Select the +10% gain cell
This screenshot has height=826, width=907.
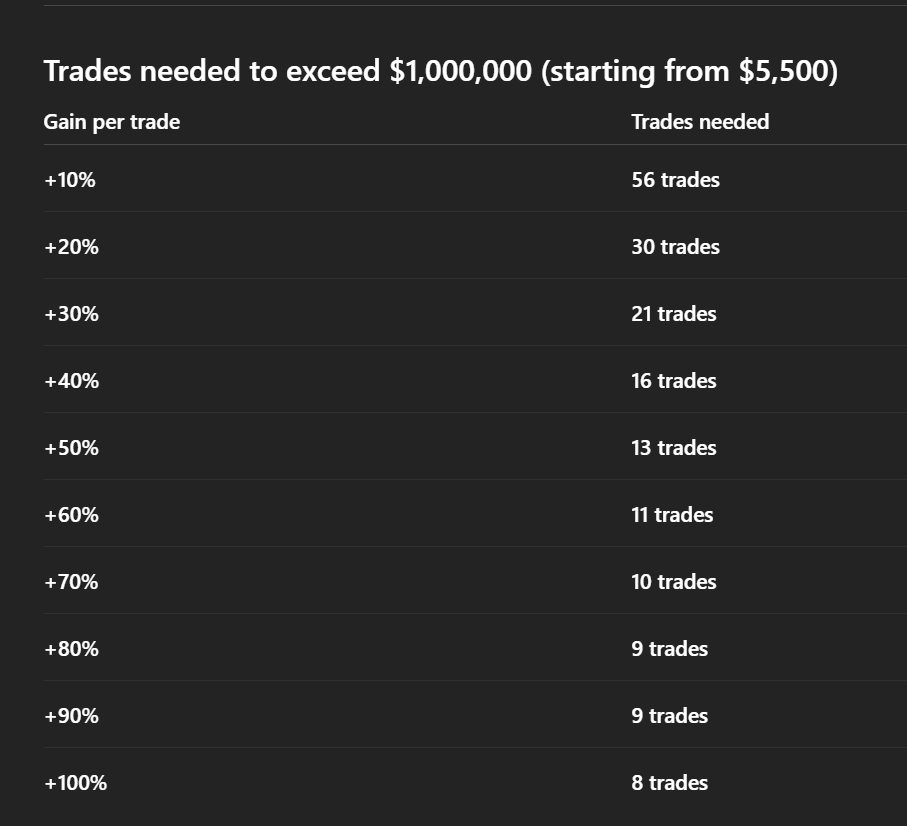(70, 180)
